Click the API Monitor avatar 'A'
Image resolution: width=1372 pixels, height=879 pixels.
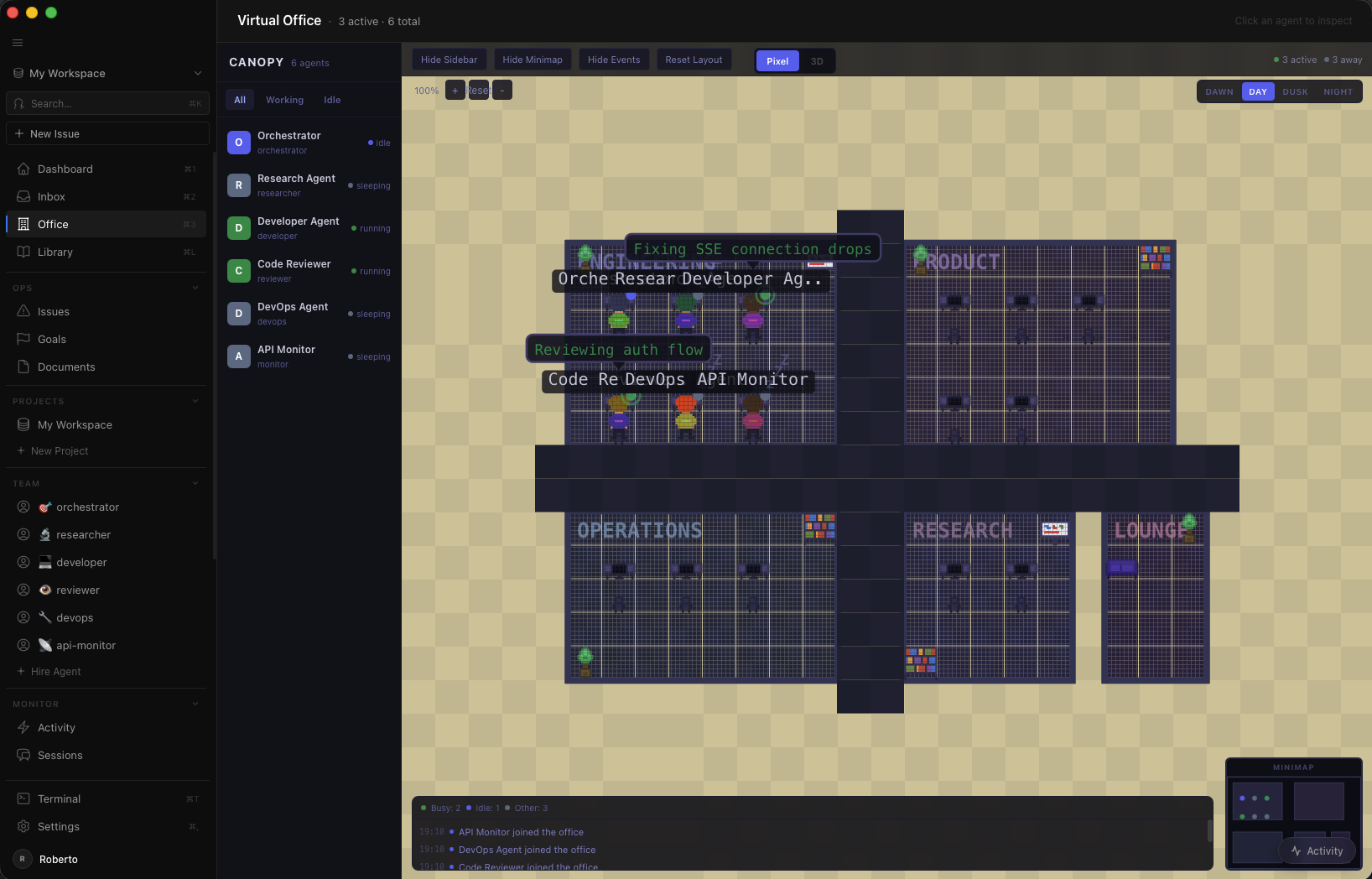point(239,356)
